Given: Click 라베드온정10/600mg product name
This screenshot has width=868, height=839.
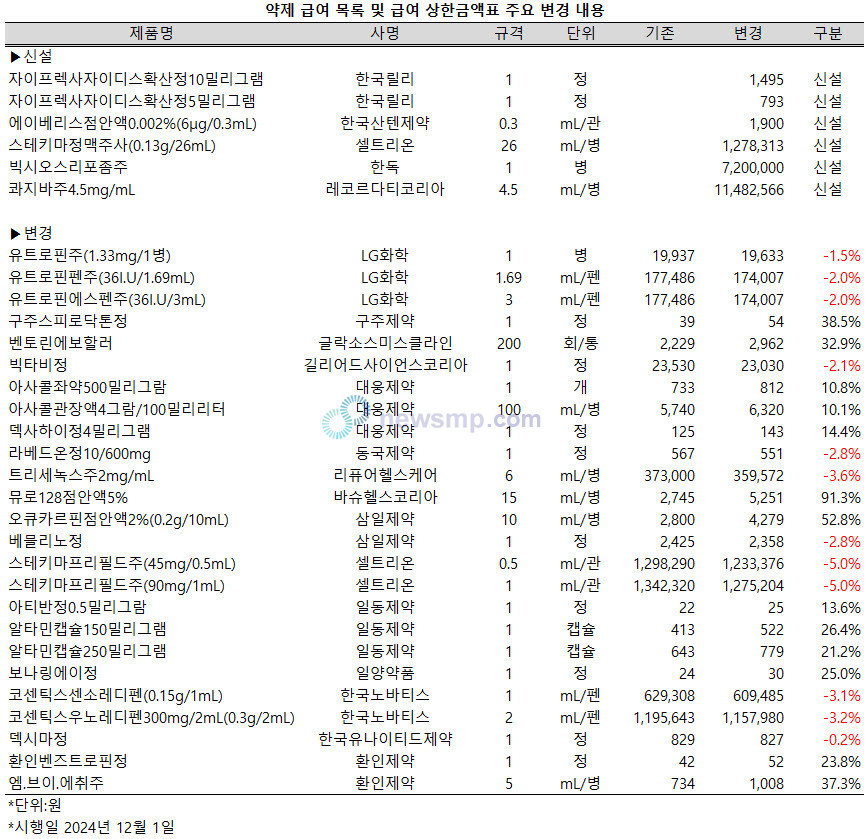Looking at the screenshot, I should (x=79, y=454).
